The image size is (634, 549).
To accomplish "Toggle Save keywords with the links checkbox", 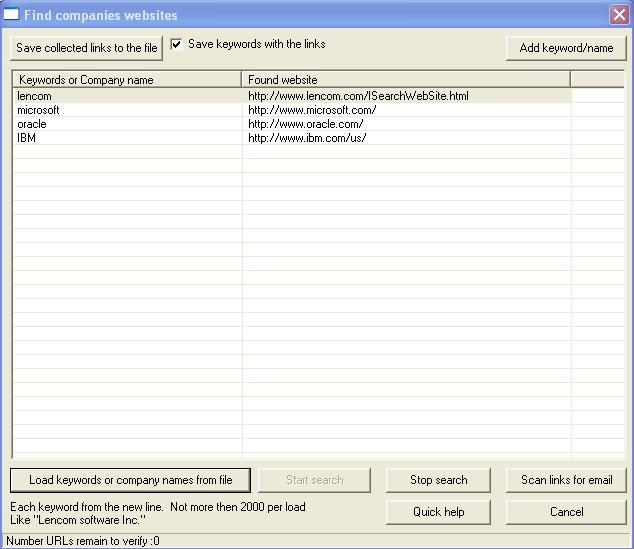I will click(x=176, y=44).
